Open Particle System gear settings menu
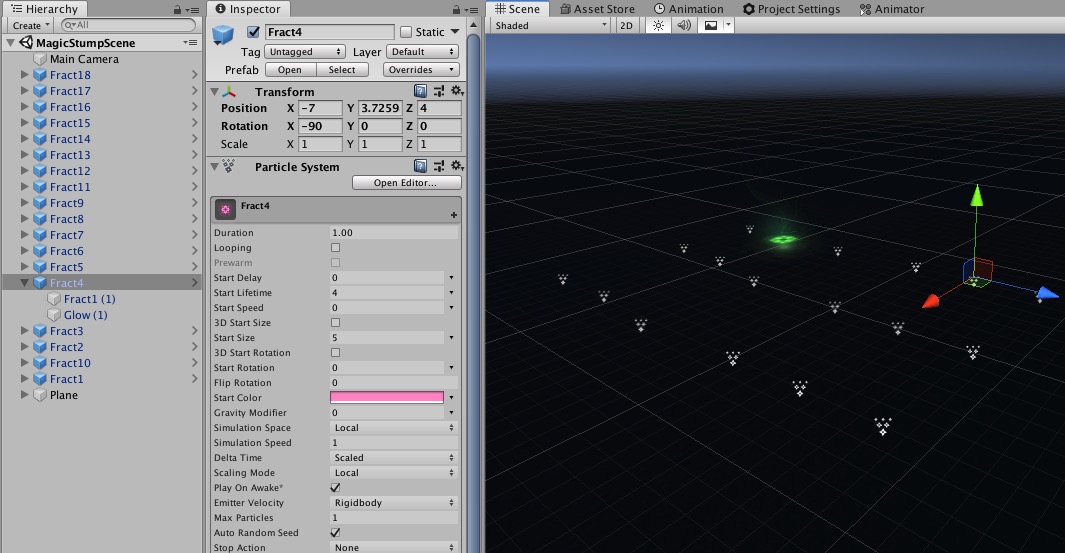The width and height of the screenshot is (1065, 553). (457, 166)
